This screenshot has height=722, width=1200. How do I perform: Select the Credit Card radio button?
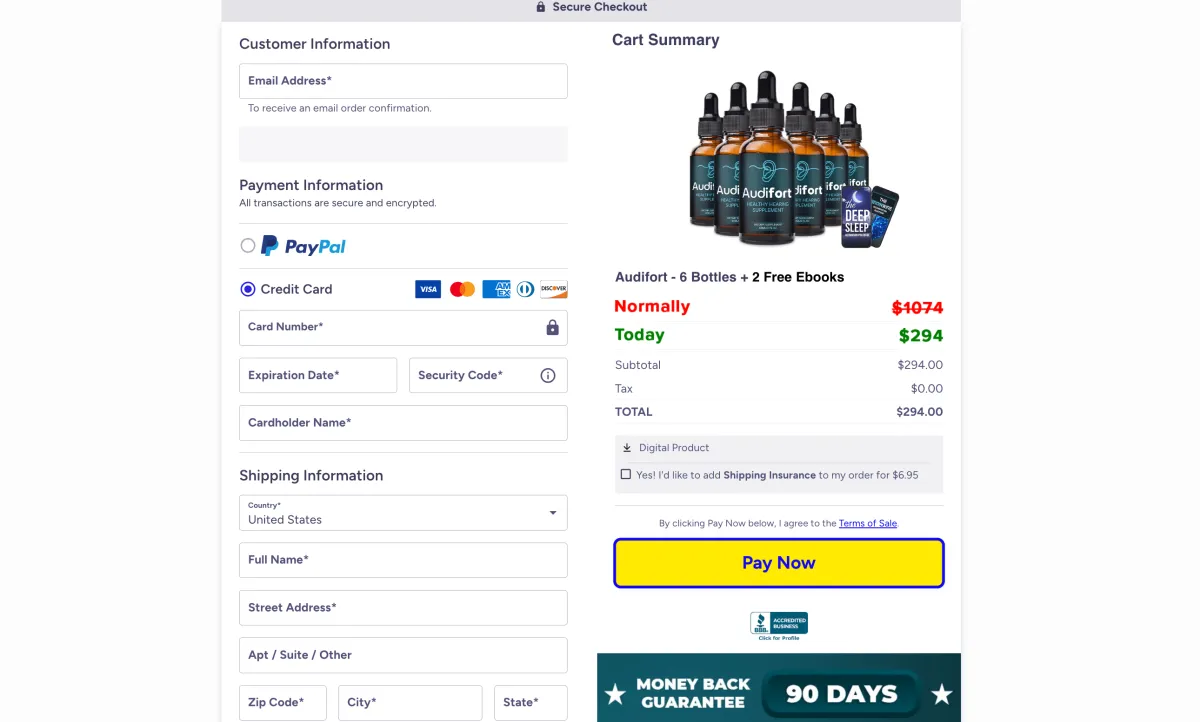click(x=248, y=289)
